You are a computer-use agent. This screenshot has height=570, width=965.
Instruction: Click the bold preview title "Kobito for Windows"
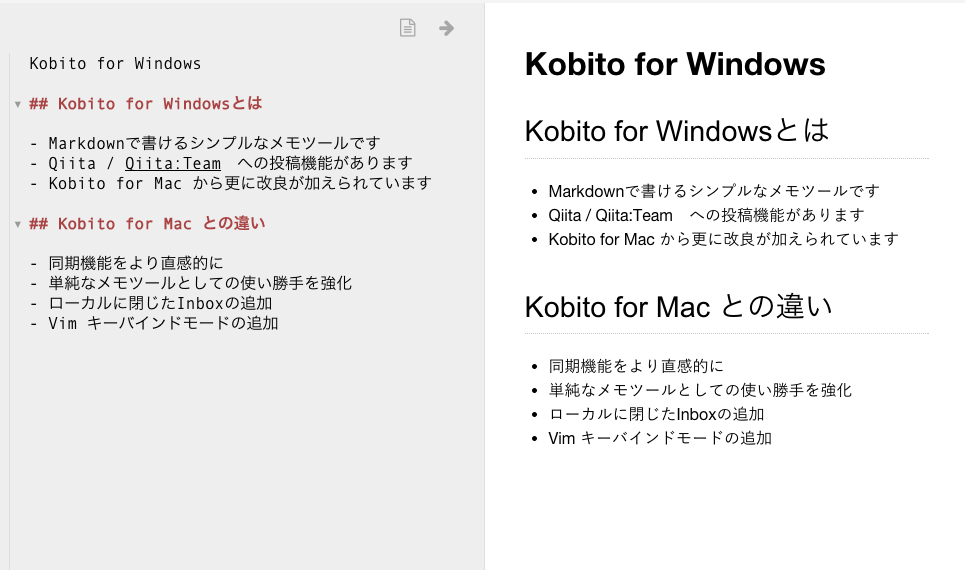click(x=675, y=64)
